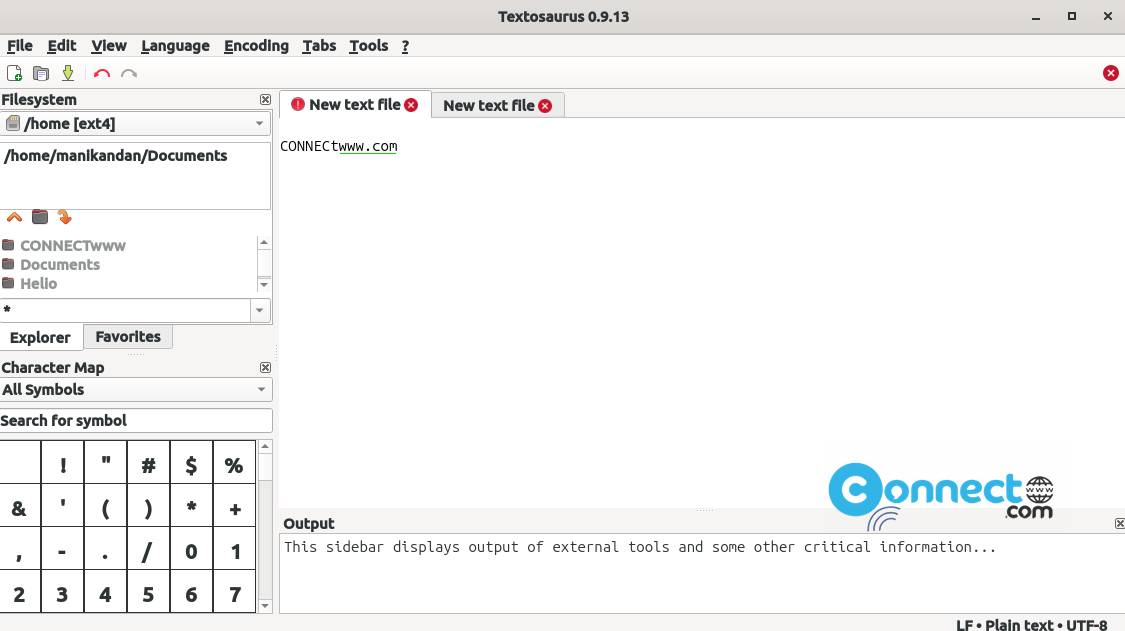Viewport: 1125px width, 631px height.
Task: Select the Hello folder name
Action: (39, 283)
